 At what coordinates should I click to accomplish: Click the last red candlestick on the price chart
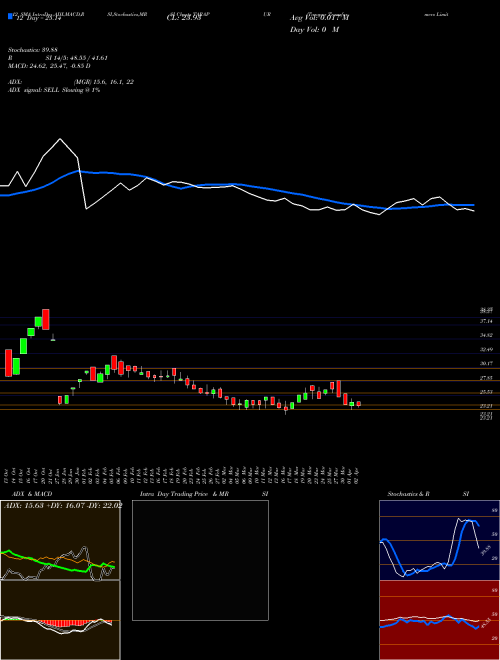click(359, 404)
